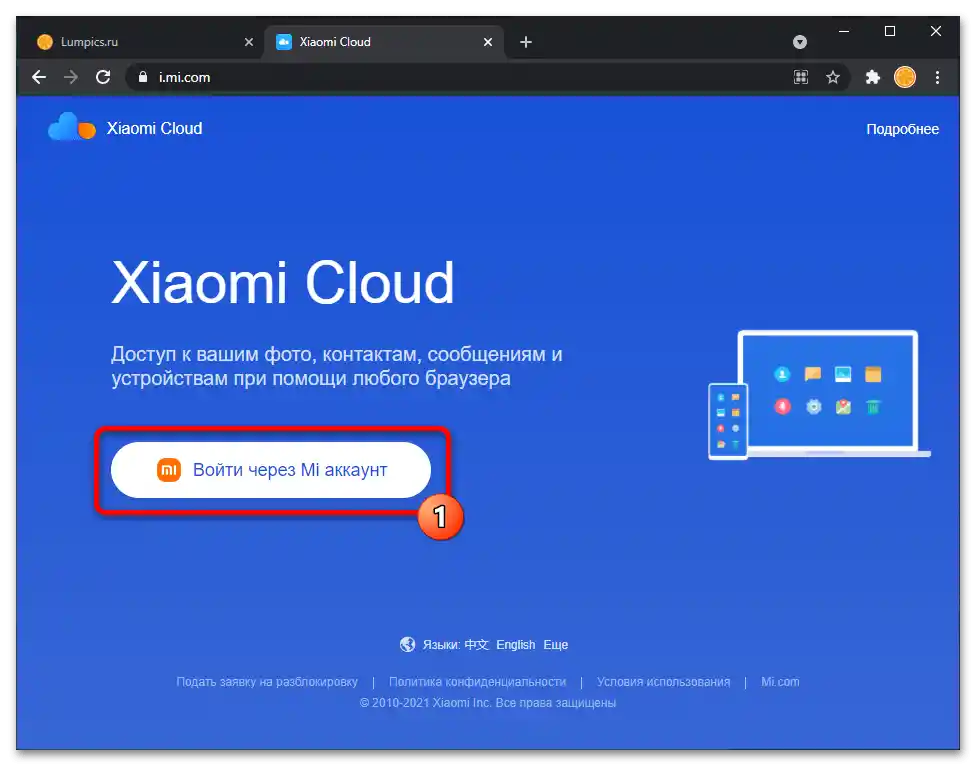
Task: Open a new tab with plus button
Action: pyautogui.click(x=526, y=42)
